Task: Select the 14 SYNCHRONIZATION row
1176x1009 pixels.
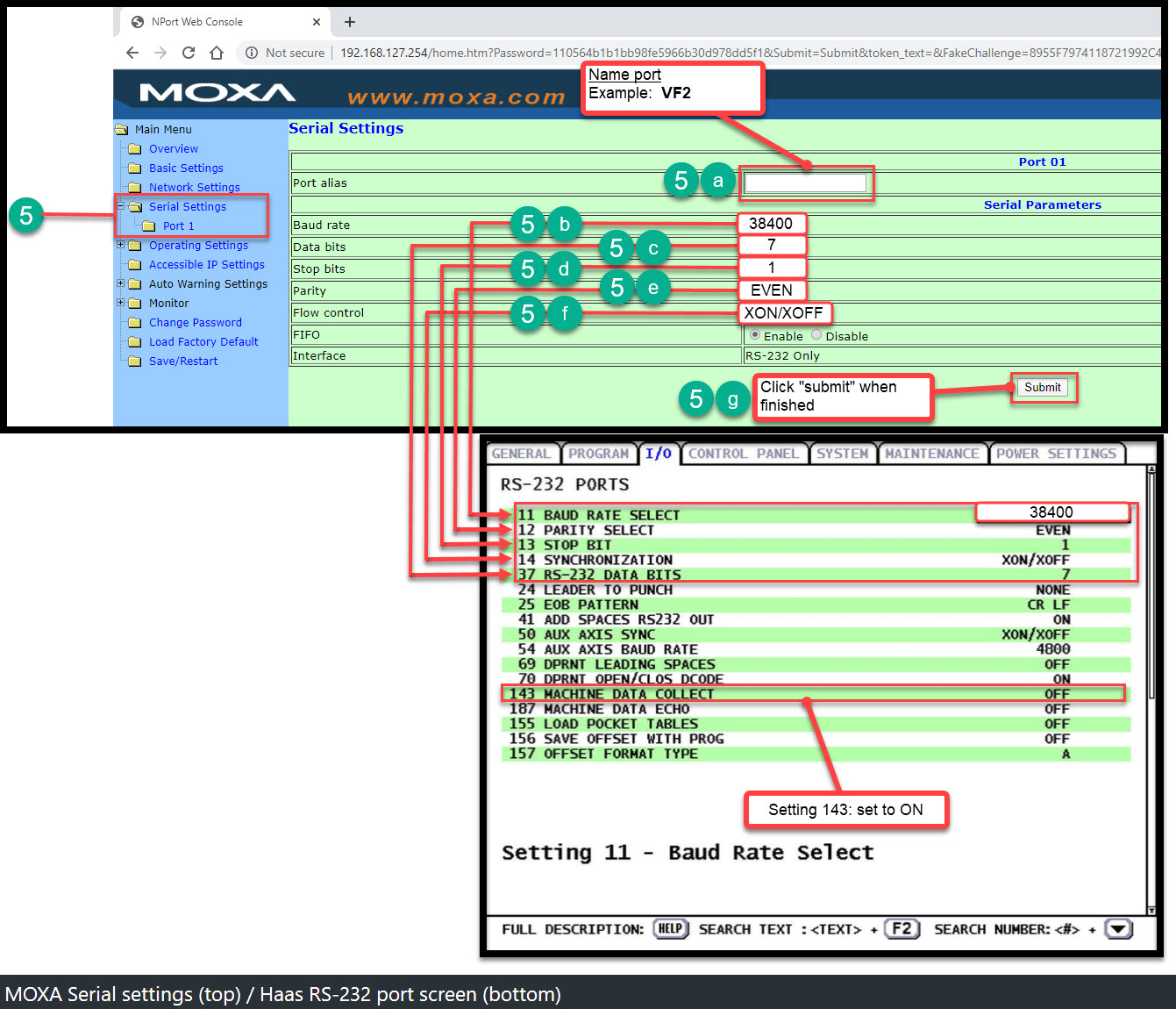Action: [816, 560]
